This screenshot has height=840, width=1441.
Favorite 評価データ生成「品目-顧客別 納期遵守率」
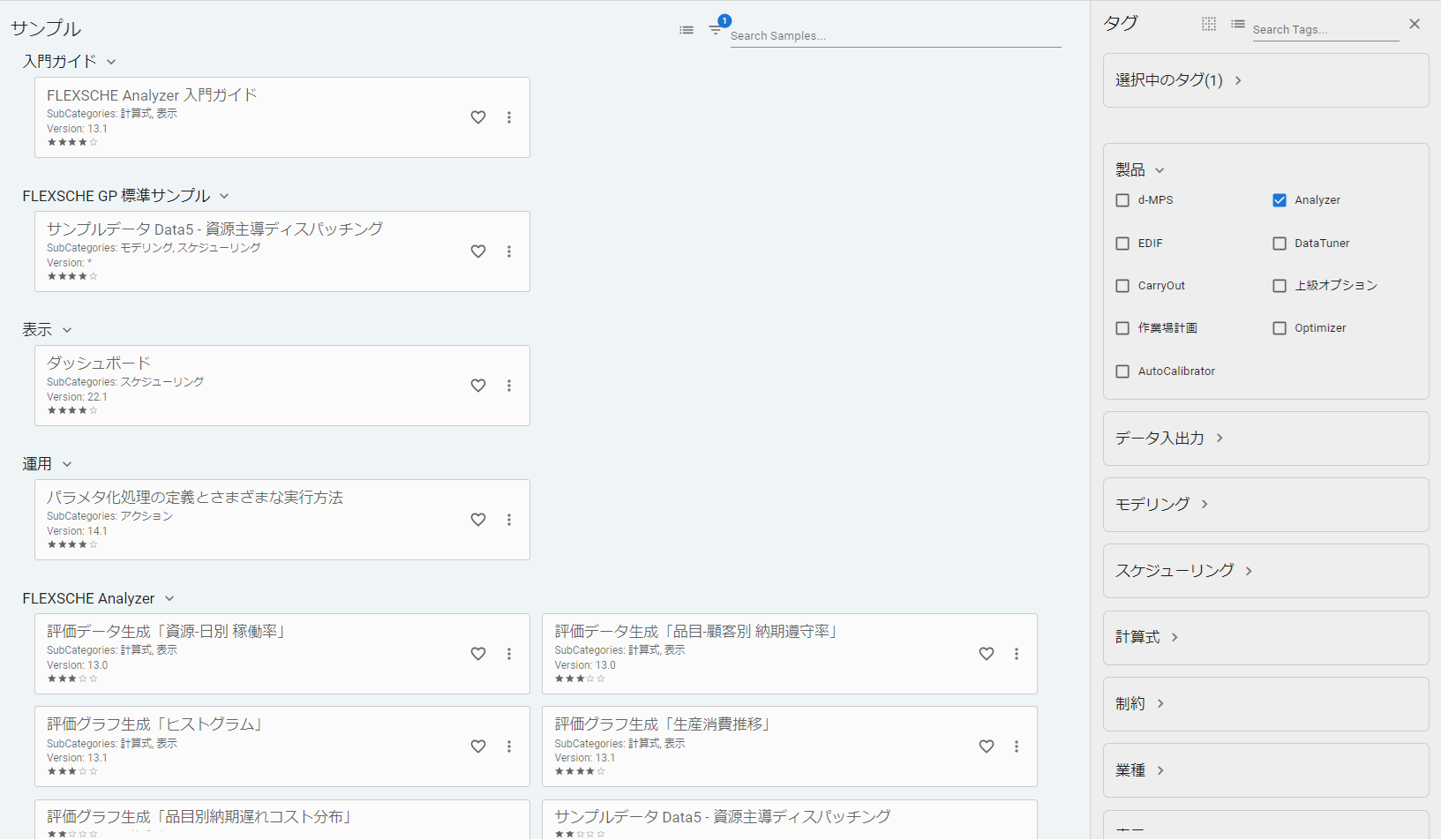tap(987, 654)
